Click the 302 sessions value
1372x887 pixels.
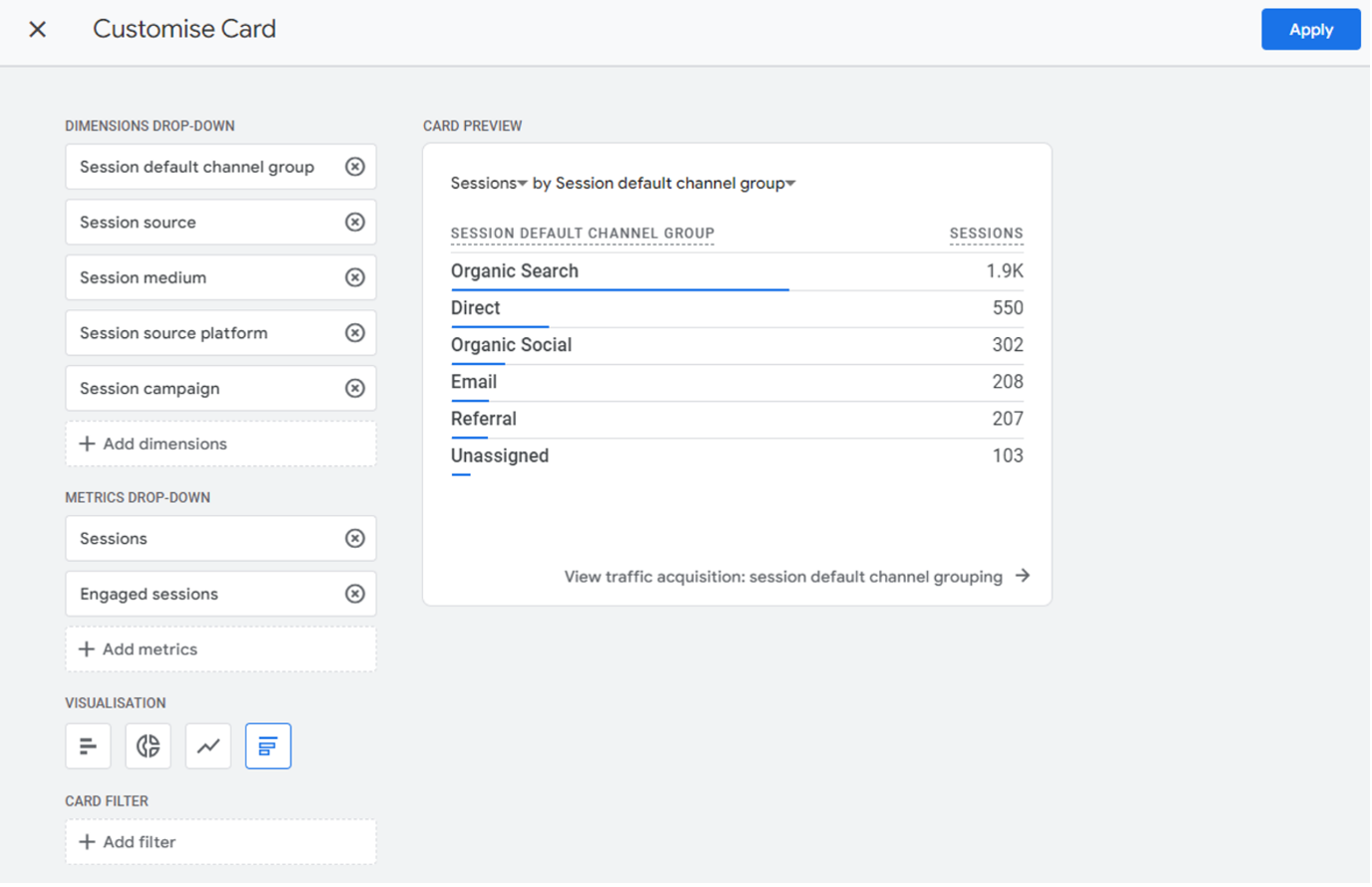pyautogui.click(x=1008, y=345)
